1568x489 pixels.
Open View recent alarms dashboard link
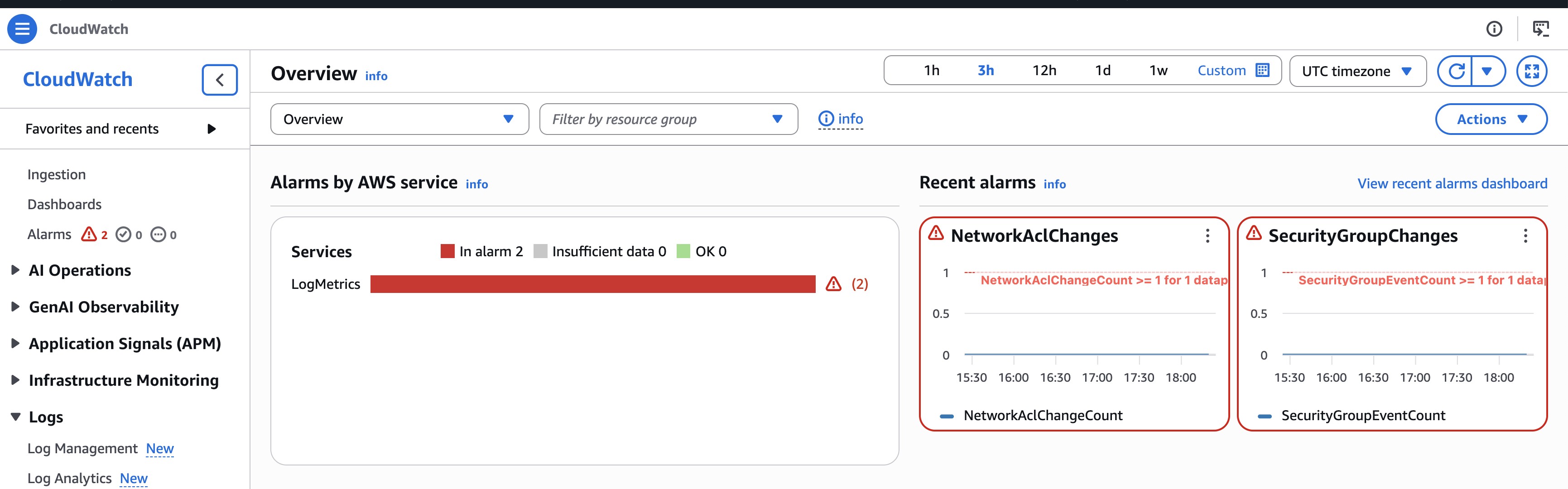(1452, 184)
